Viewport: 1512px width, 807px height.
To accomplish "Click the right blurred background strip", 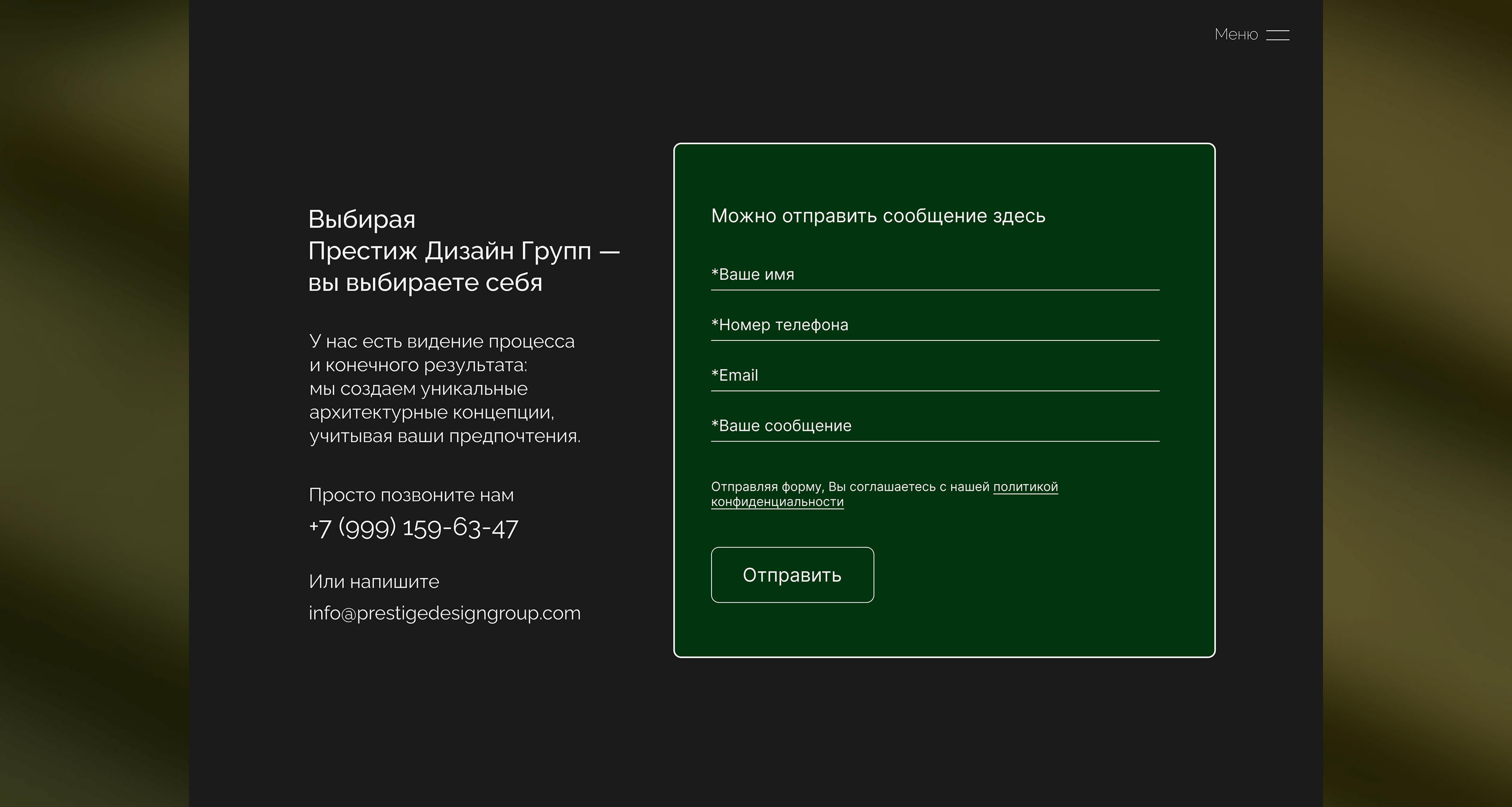I will click(x=1417, y=404).
